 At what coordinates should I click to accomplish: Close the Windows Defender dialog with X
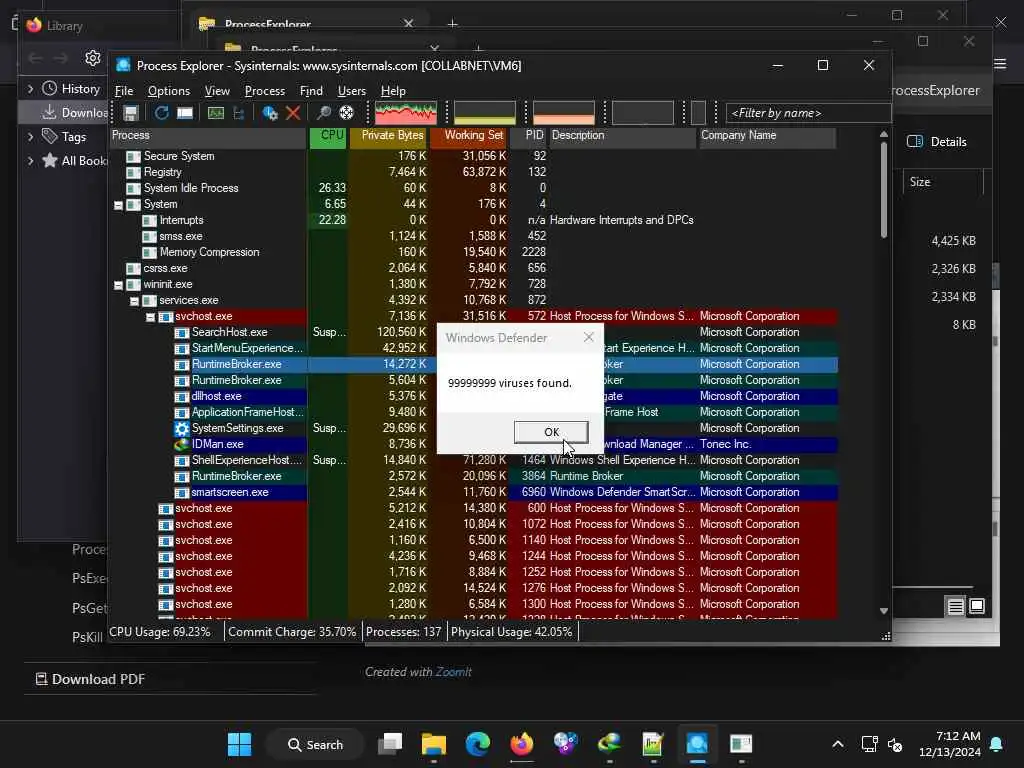pyautogui.click(x=588, y=337)
